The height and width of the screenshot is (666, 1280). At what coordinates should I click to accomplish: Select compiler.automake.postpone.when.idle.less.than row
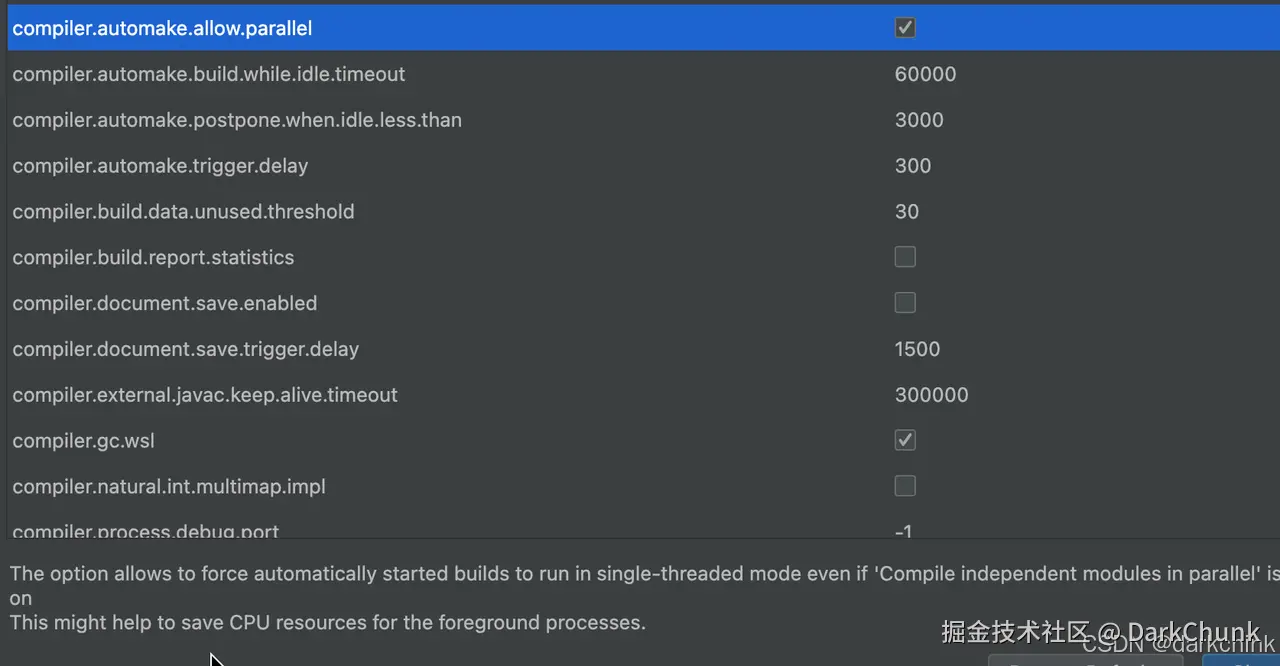237,120
